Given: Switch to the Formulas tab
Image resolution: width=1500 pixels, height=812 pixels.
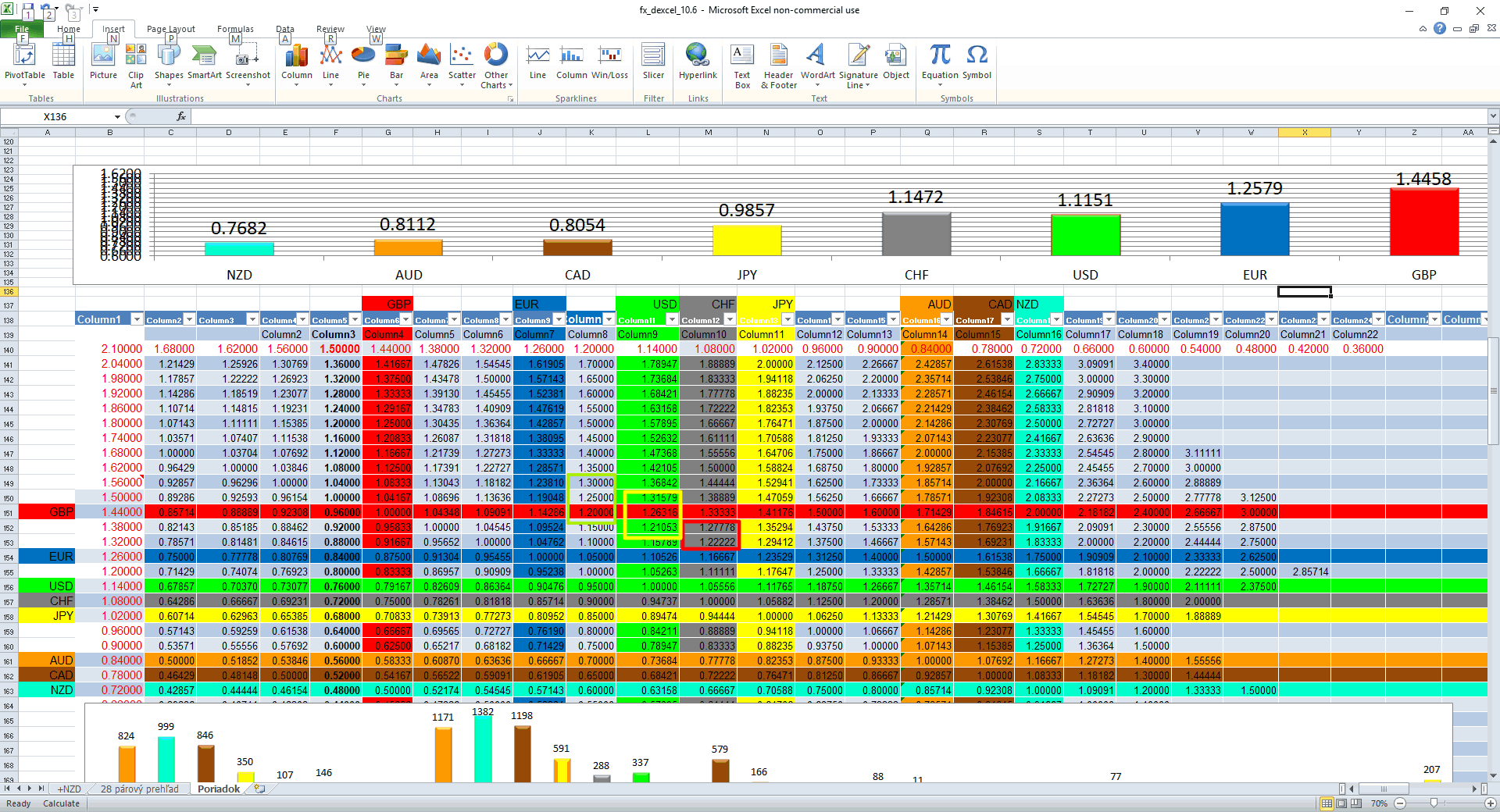Looking at the screenshot, I should [x=235, y=30].
